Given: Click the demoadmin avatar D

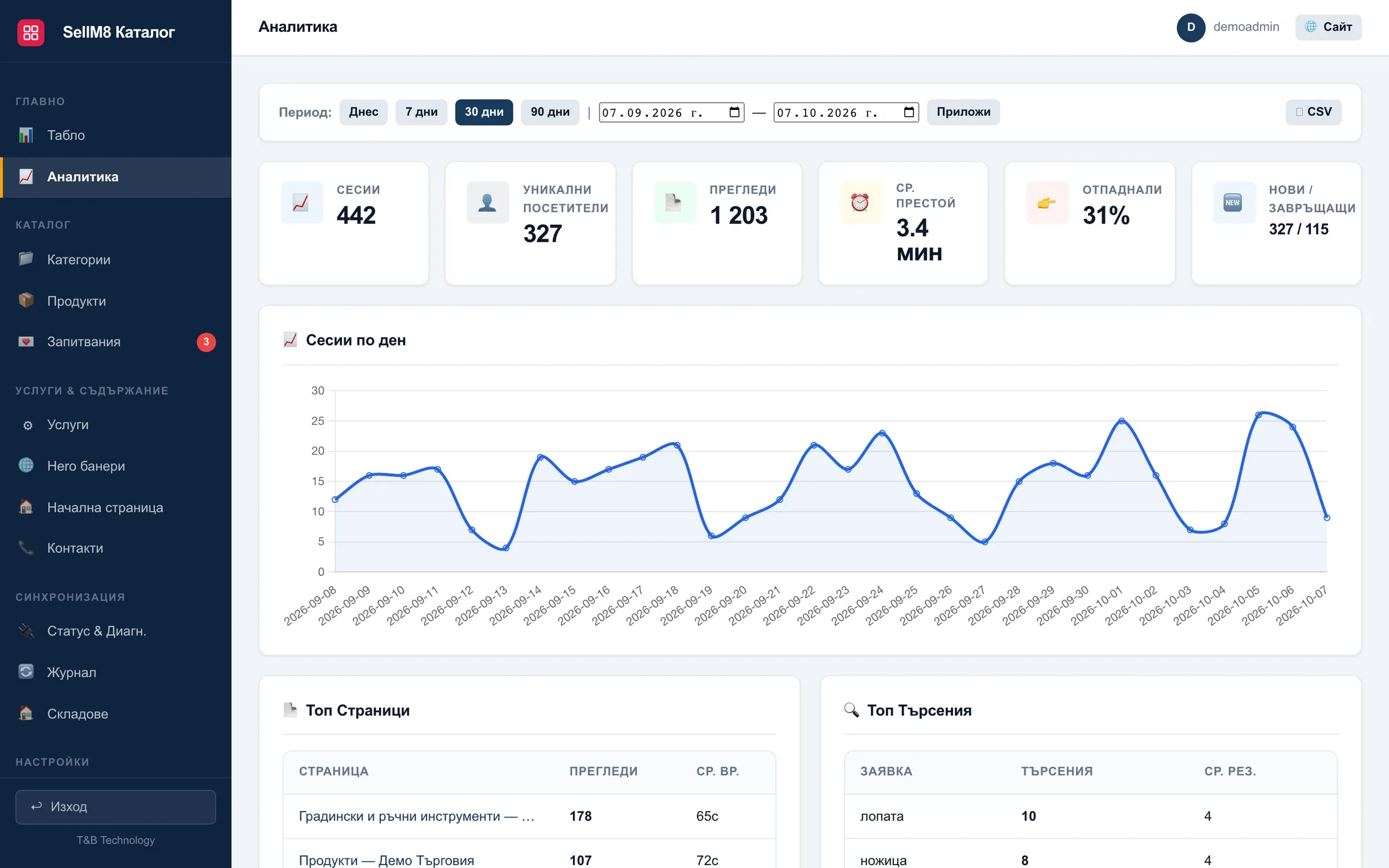Looking at the screenshot, I should pyautogui.click(x=1190, y=27).
